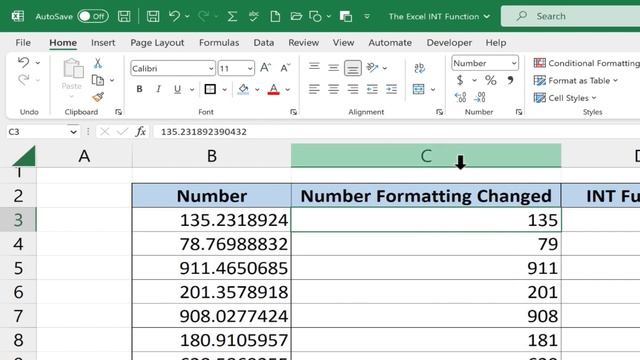
Task: Click the Format Painter brush icon
Action: [98, 97]
